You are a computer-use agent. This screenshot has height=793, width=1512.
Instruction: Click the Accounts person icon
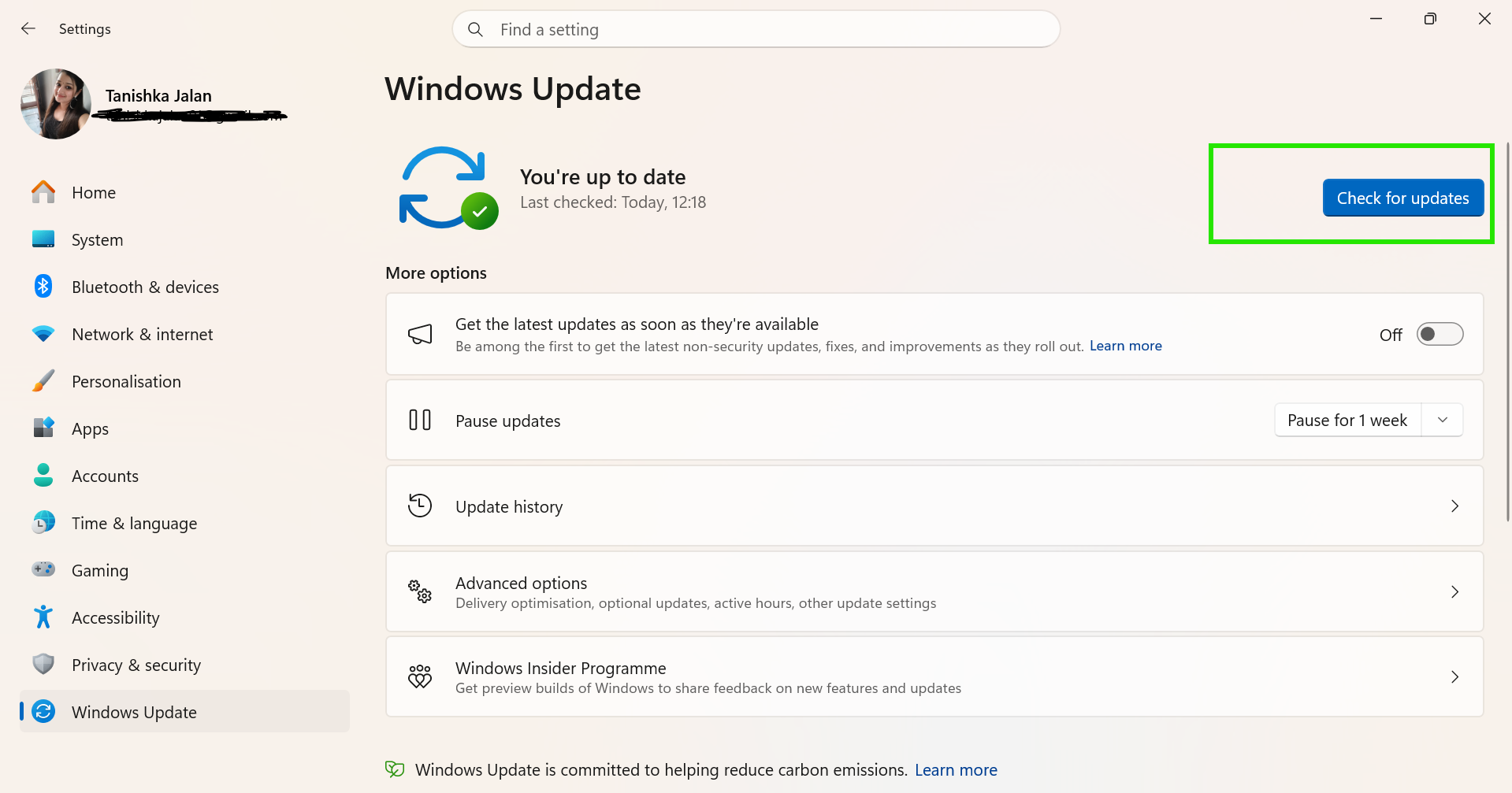click(x=43, y=475)
